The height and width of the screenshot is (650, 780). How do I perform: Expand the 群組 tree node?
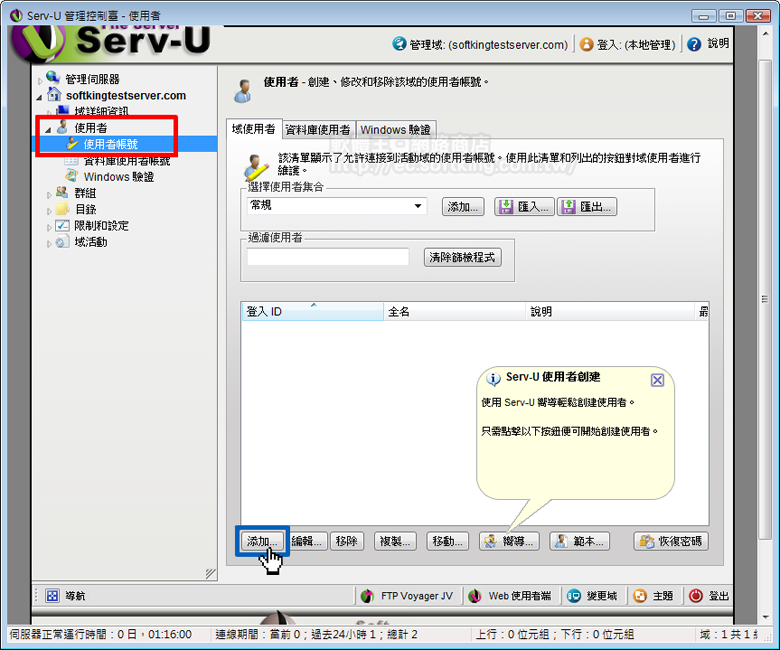click(x=49, y=193)
